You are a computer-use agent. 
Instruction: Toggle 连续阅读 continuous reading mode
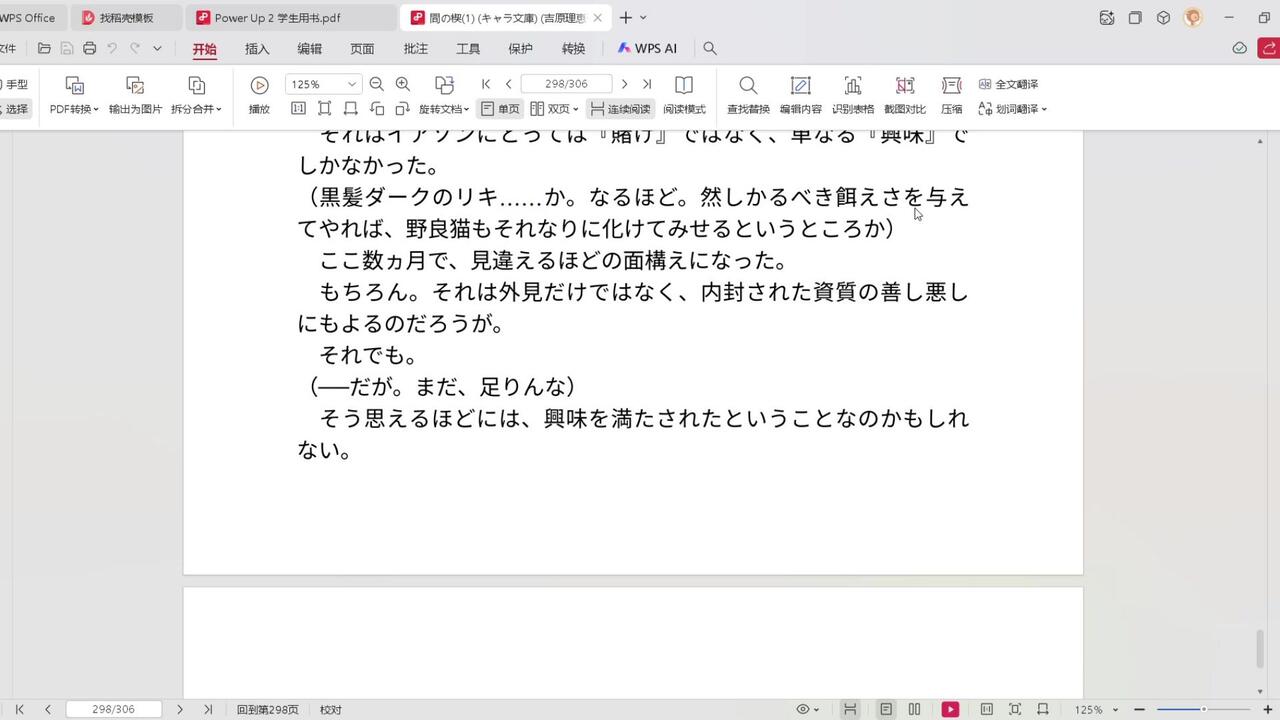click(x=620, y=109)
